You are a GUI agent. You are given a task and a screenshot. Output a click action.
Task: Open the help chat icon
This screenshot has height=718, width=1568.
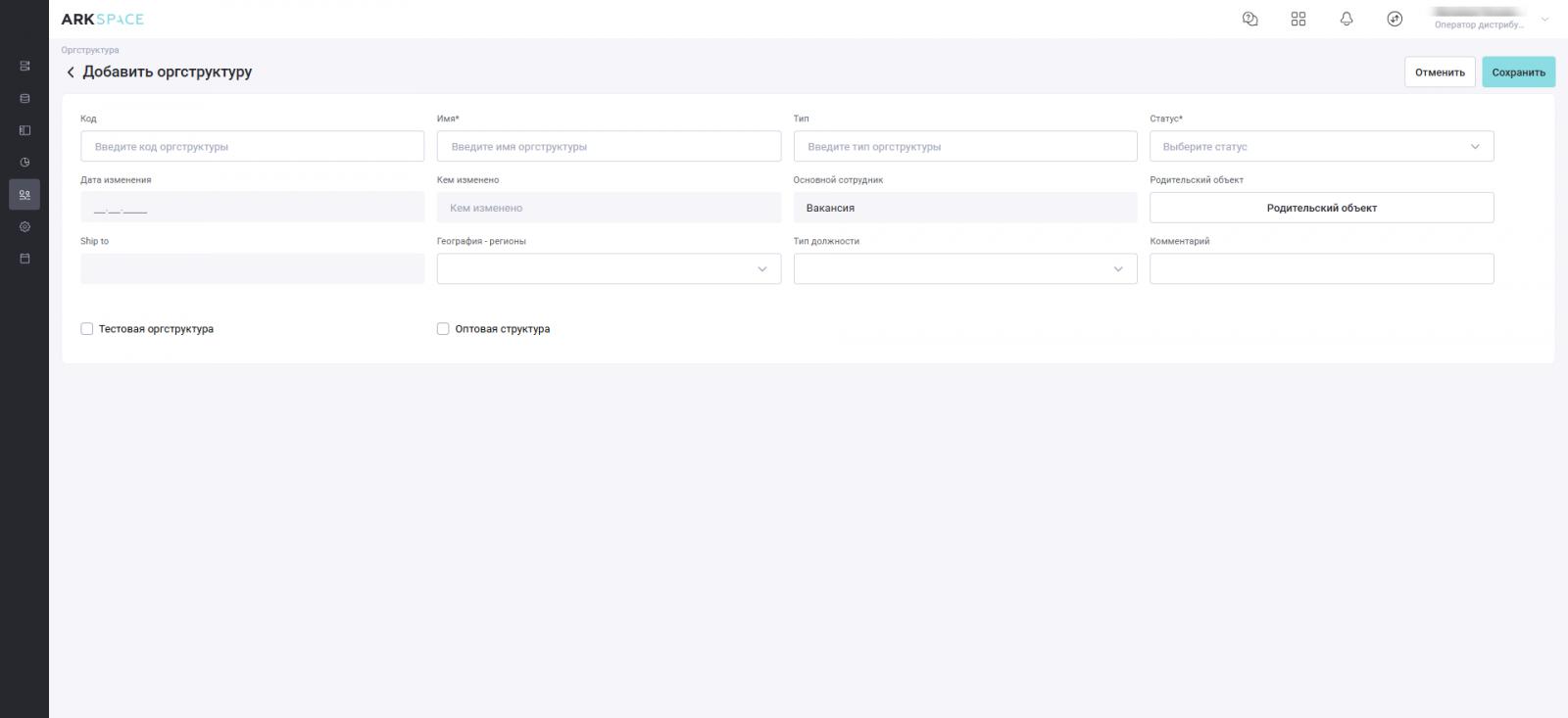pos(1249,19)
